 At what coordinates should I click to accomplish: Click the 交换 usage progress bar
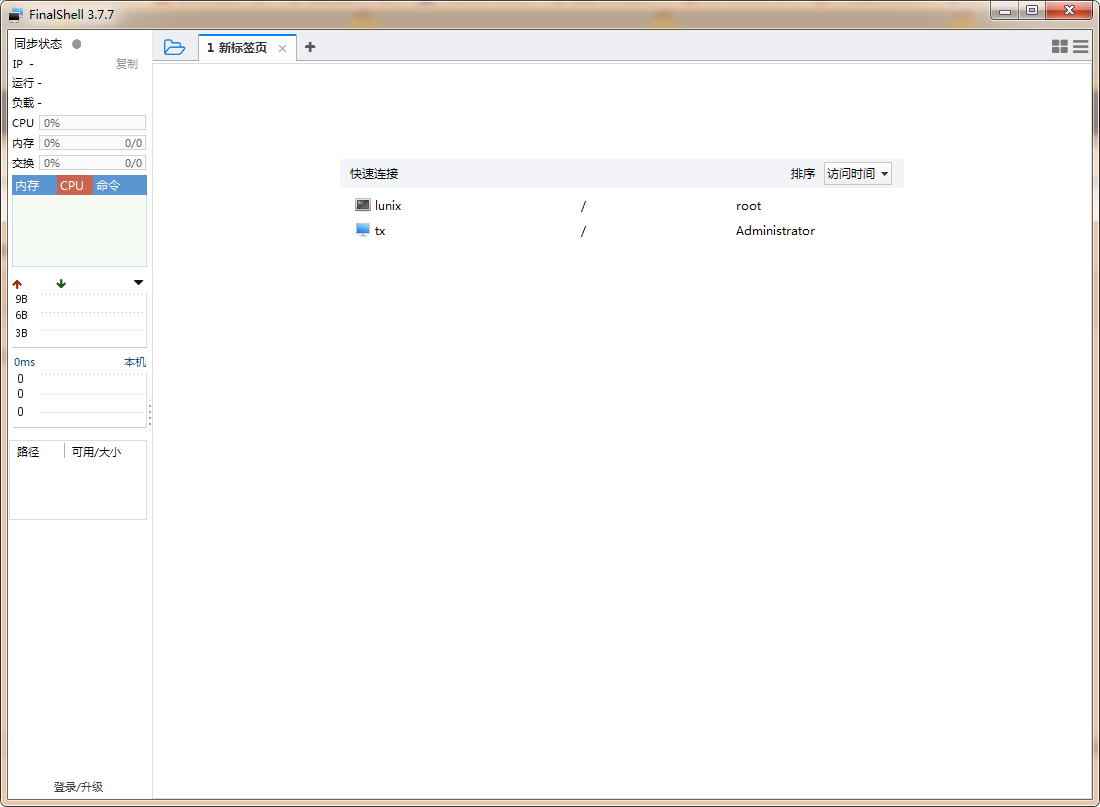pos(93,163)
